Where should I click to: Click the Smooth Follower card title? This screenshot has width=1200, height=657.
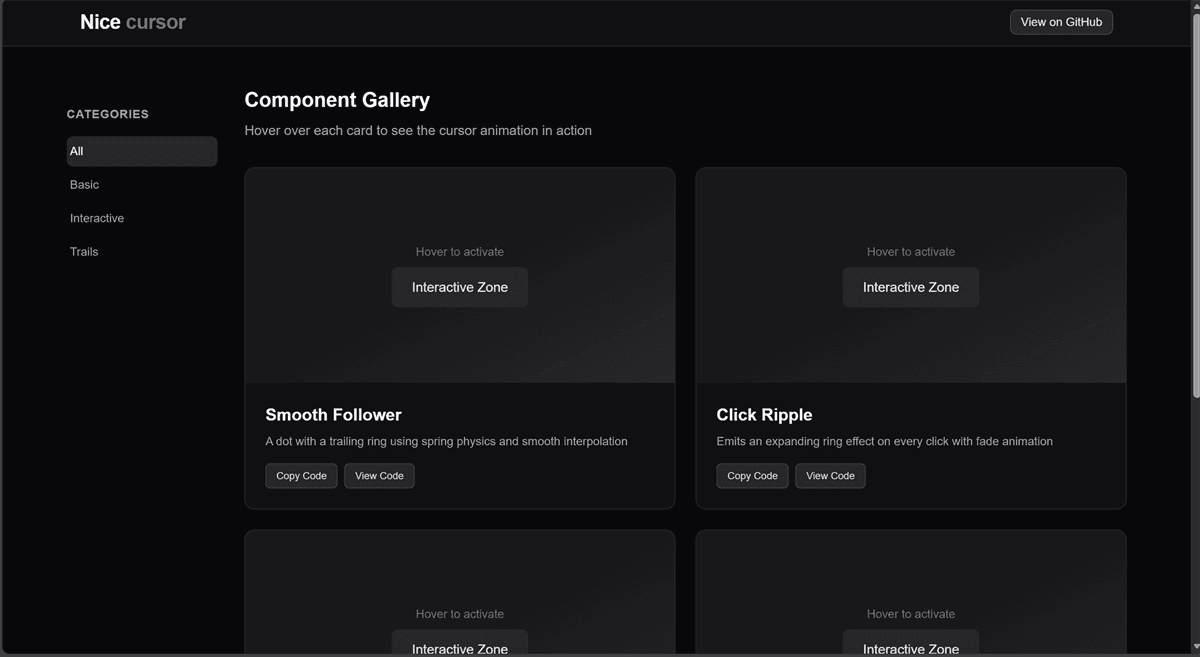333,415
